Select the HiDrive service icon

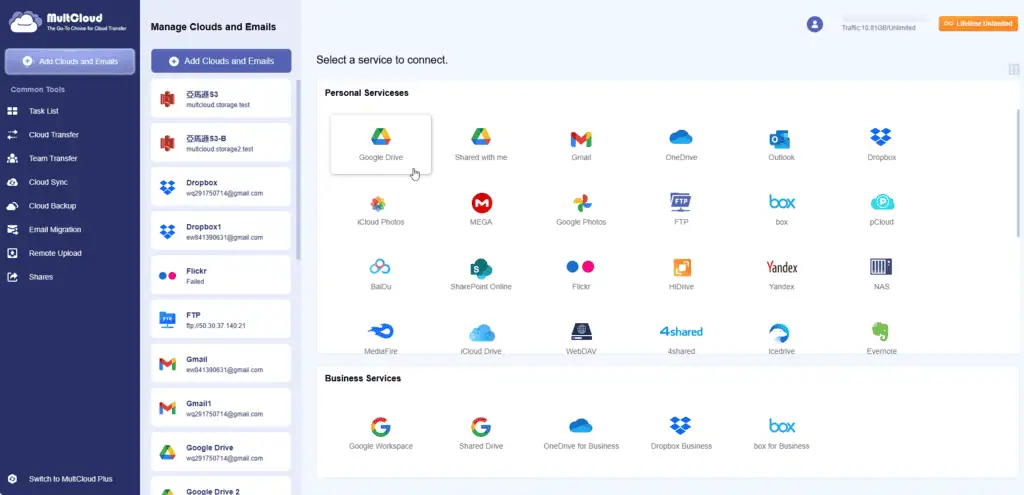682,267
